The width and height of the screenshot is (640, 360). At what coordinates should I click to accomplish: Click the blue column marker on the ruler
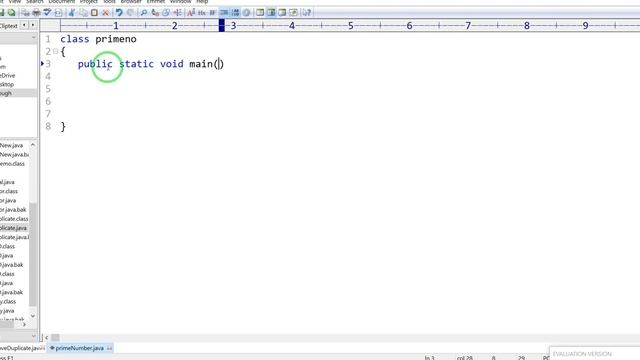pyautogui.click(x=222, y=25)
